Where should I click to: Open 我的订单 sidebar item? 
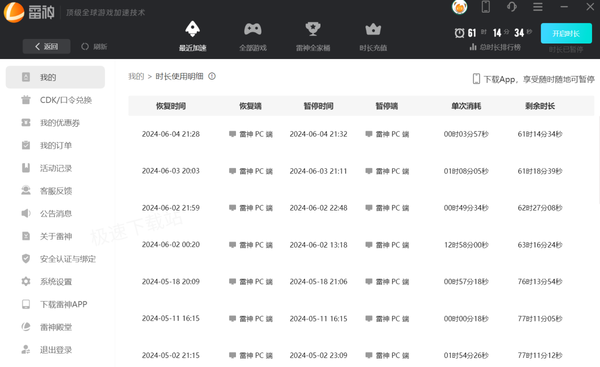[55, 145]
